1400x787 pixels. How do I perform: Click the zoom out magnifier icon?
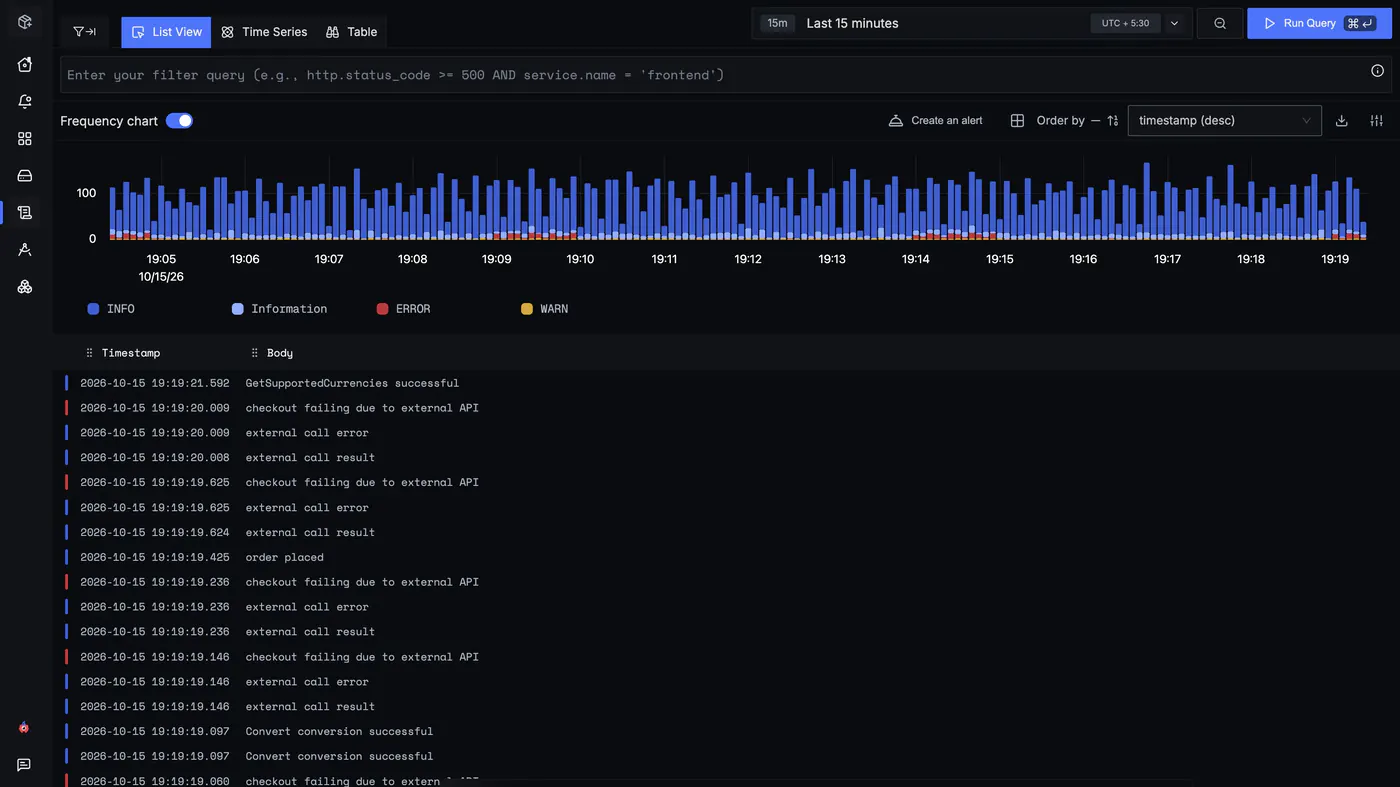pyautogui.click(x=1220, y=23)
